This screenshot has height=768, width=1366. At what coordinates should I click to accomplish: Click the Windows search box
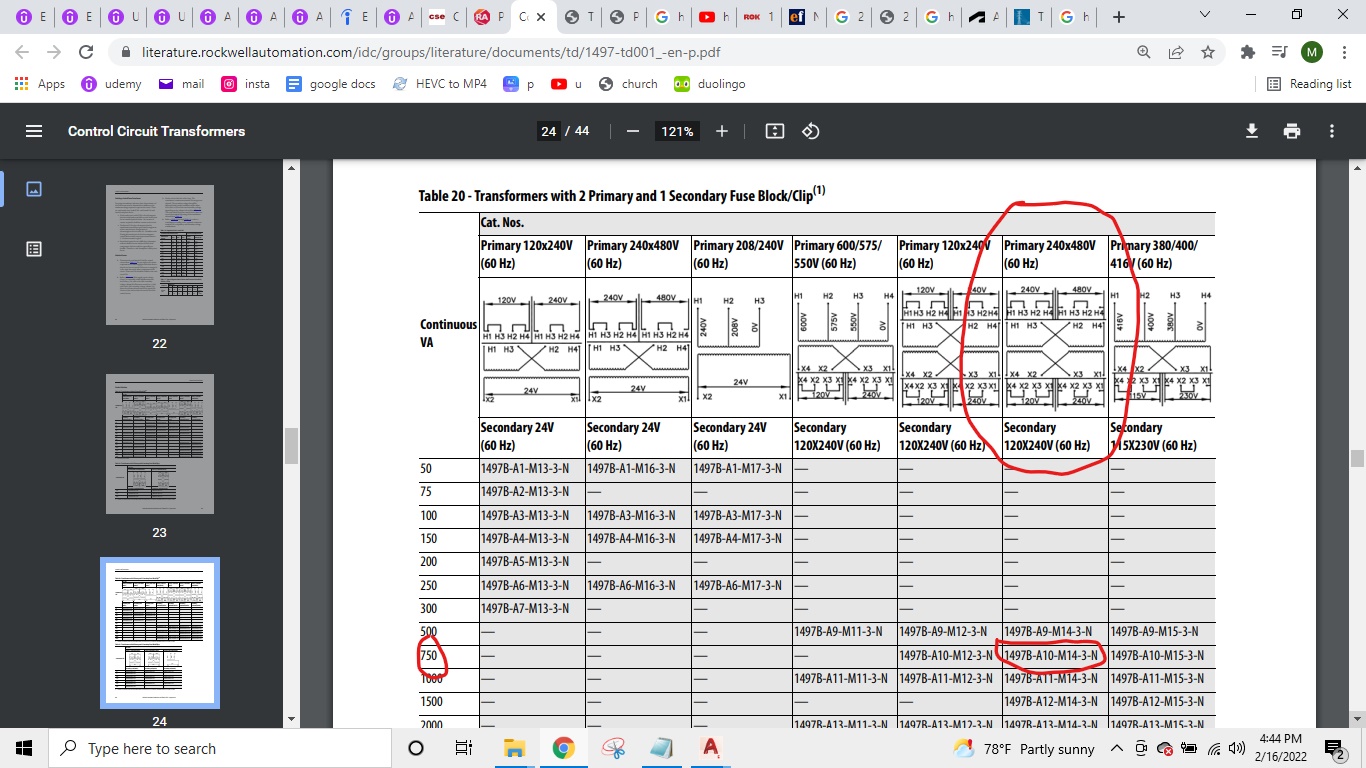(x=219, y=748)
